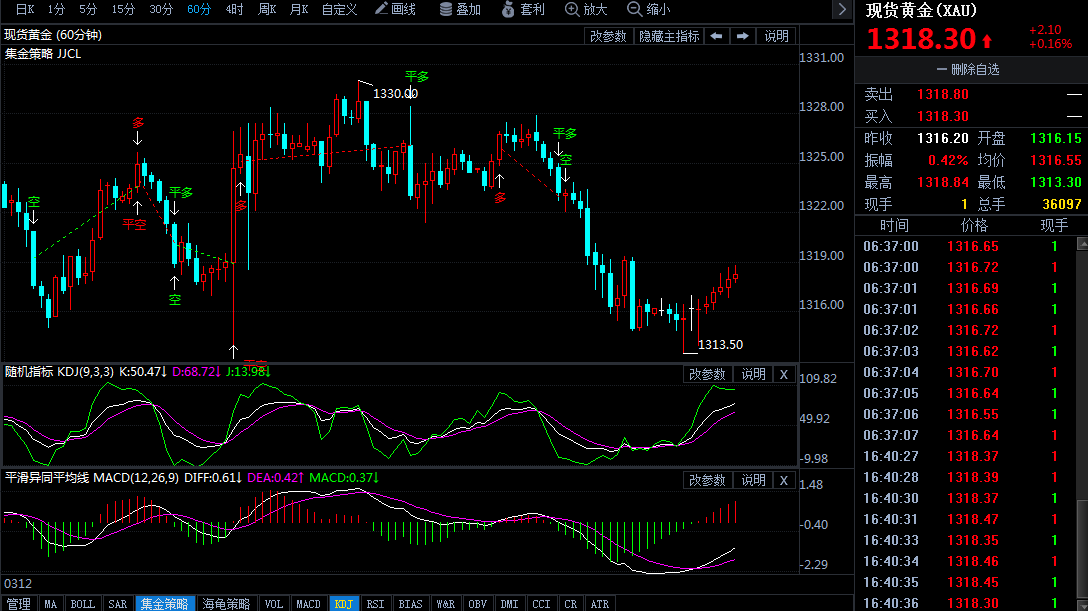Viewport: 1088px width, 611px height.
Task: Click 删除自选 to remove from watchlist
Action: click(x=969, y=69)
